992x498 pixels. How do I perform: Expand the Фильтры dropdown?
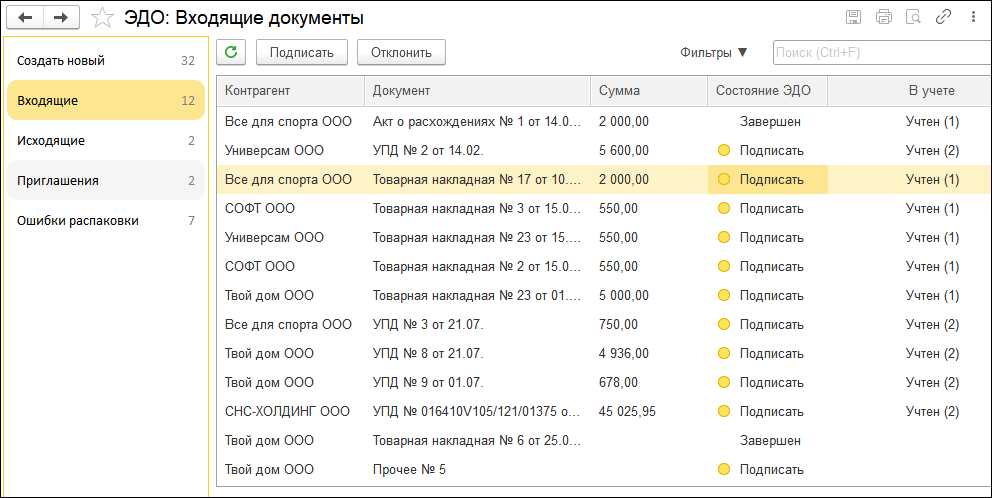(x=714, y=52)
